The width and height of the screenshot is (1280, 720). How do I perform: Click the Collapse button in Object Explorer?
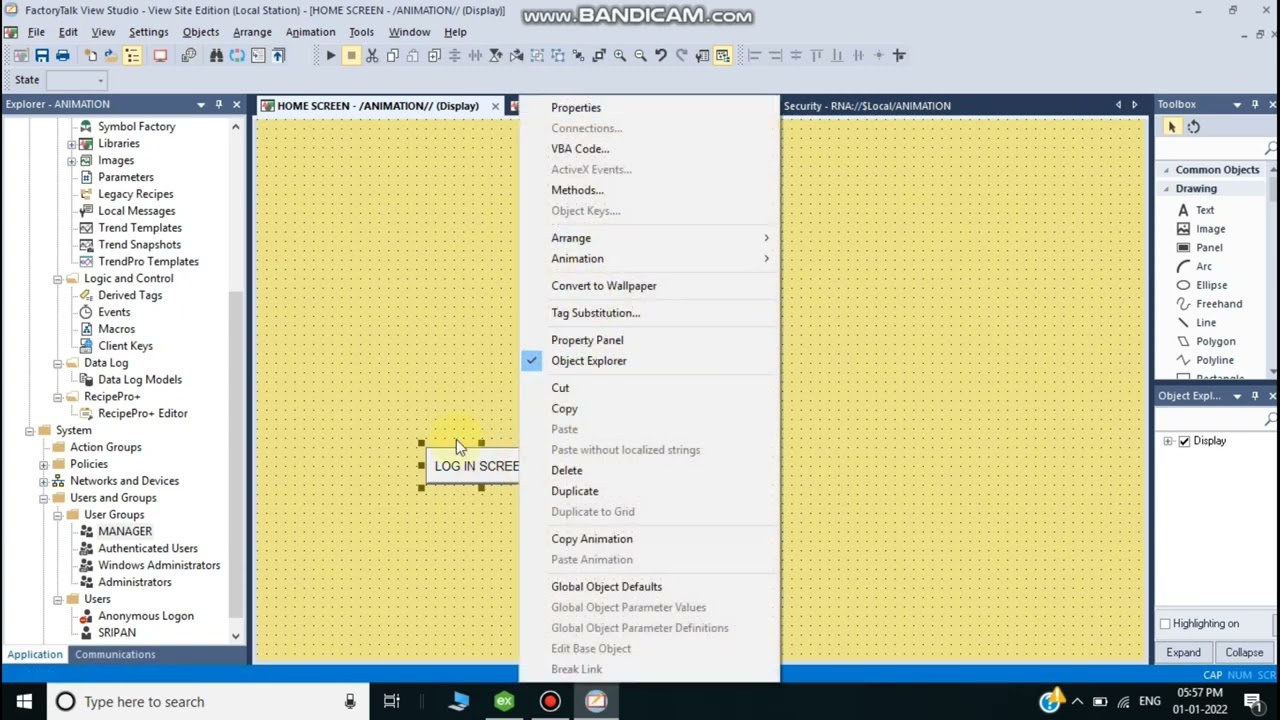click(x=1244, y=653)
